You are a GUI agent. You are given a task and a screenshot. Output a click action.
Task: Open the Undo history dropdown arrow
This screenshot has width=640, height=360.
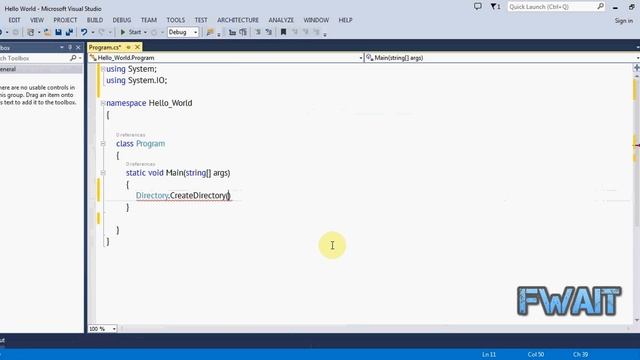click(93, 32)
